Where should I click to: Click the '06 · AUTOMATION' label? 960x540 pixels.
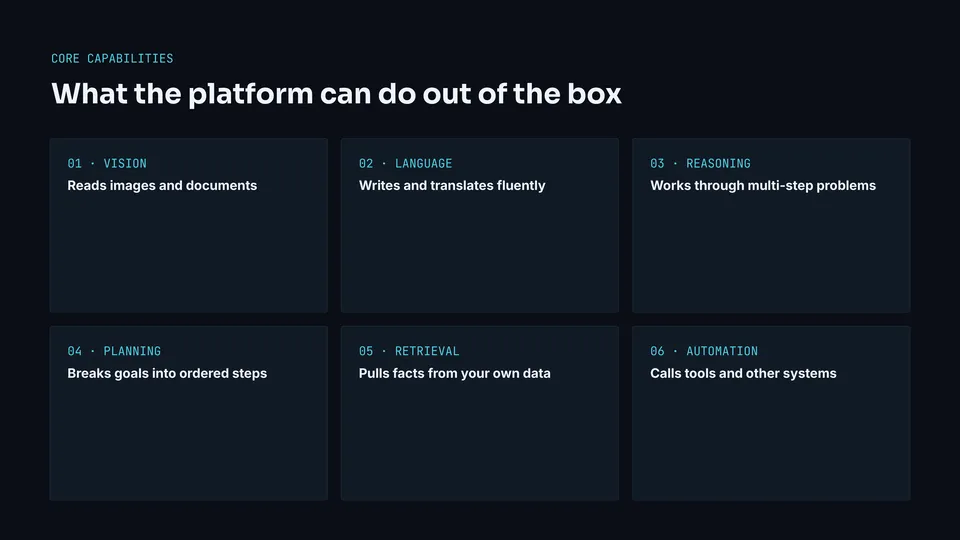click(704, 351)
